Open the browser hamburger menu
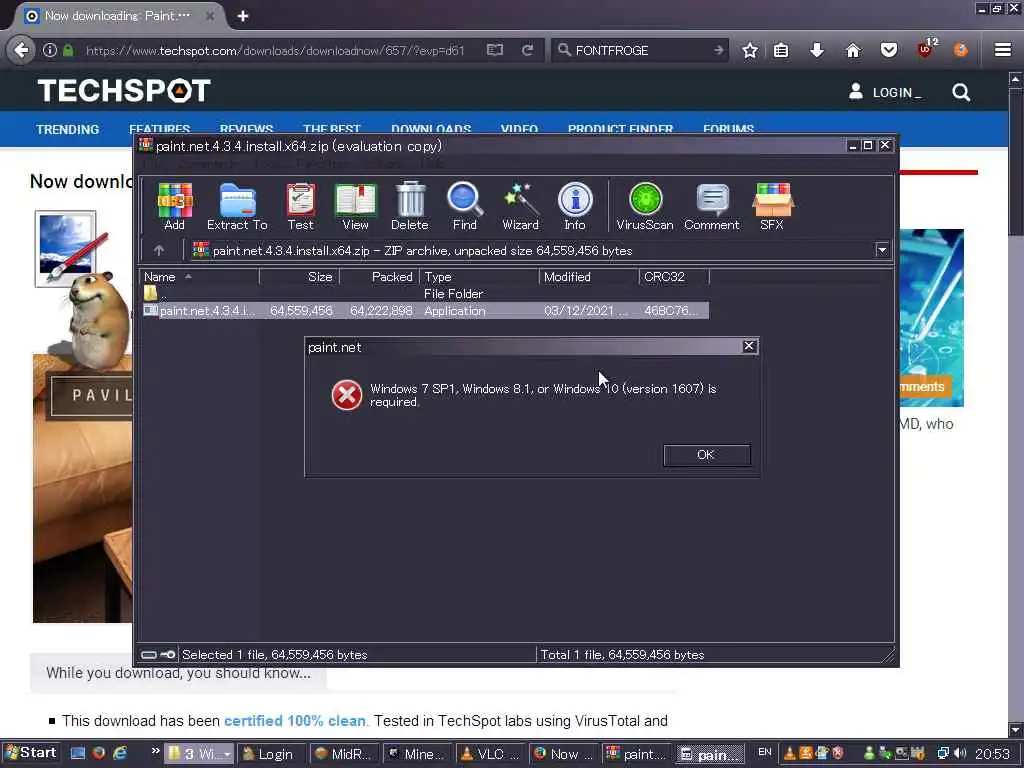 (1003, 50)
